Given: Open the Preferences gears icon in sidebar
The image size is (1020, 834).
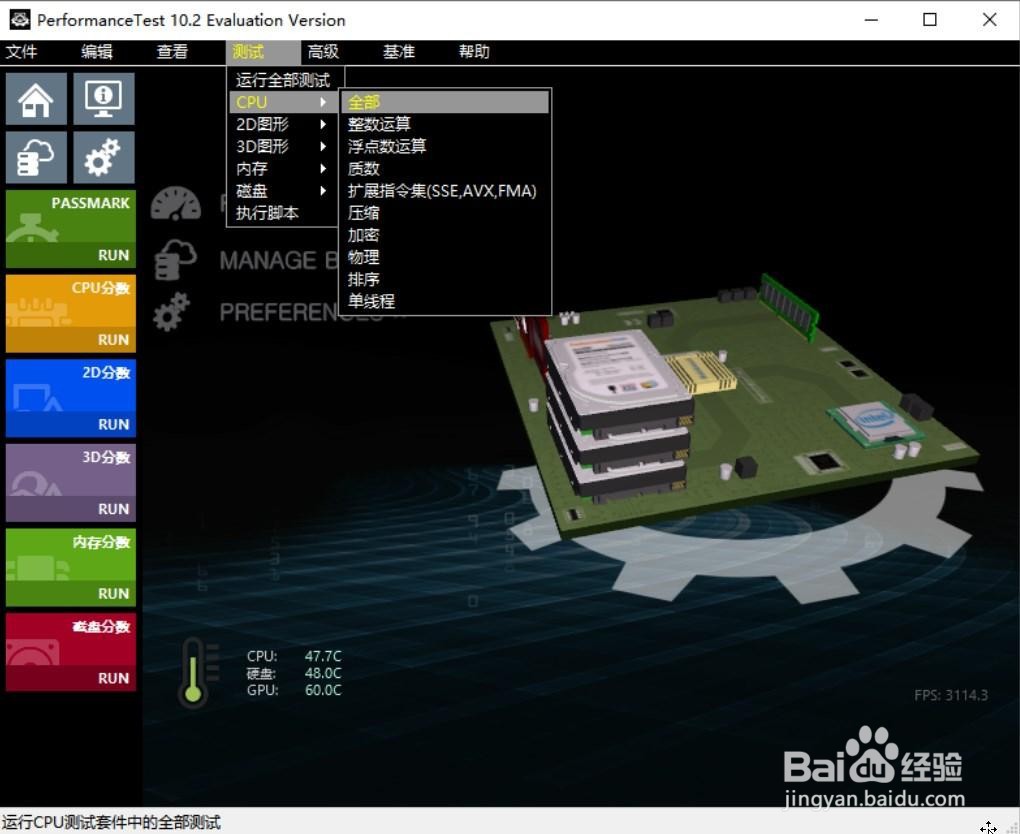Looking at the screenshot, I should click(x=103, y=157).
